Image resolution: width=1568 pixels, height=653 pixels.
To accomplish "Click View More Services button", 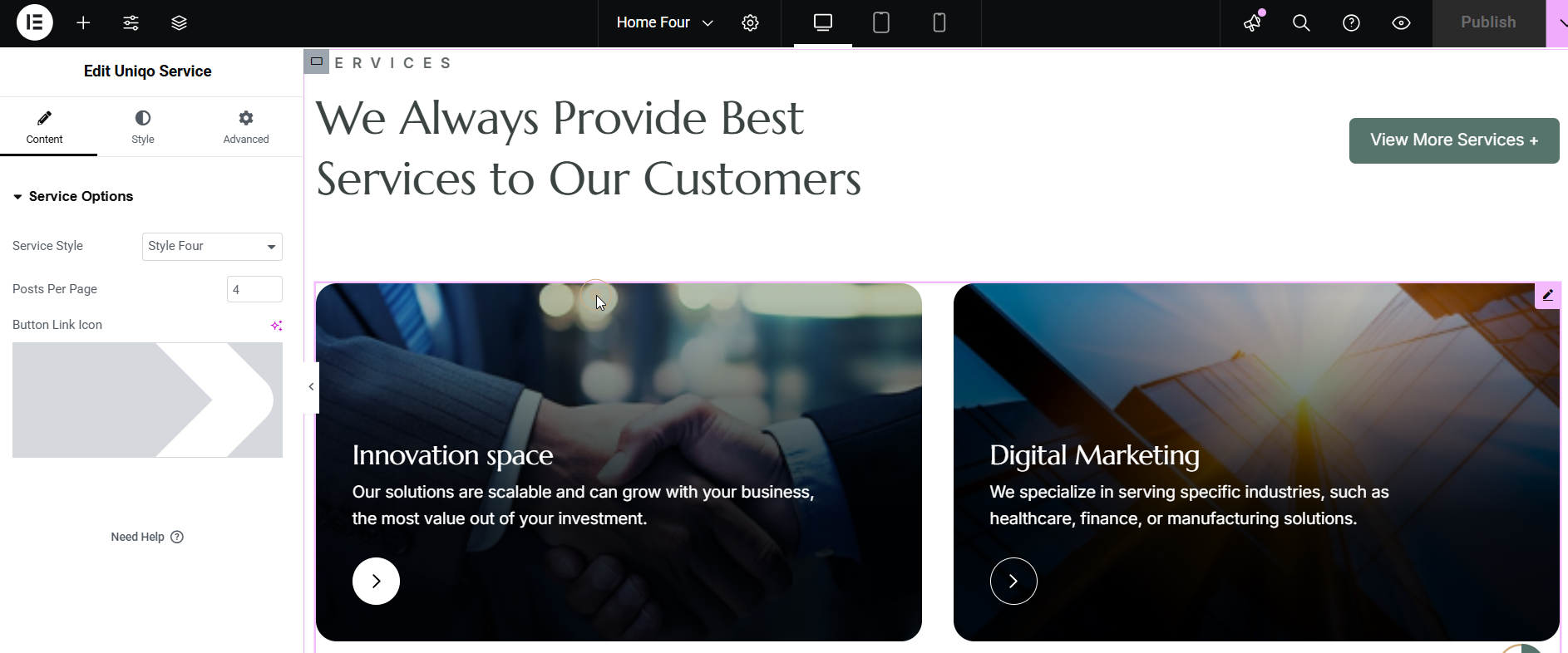I will (1454, 140).
